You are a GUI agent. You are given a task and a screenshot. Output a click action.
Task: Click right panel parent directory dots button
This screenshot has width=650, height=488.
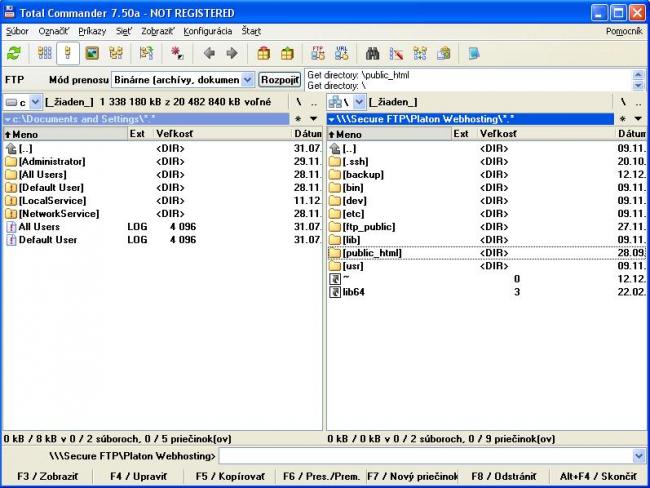coord(639,102)
